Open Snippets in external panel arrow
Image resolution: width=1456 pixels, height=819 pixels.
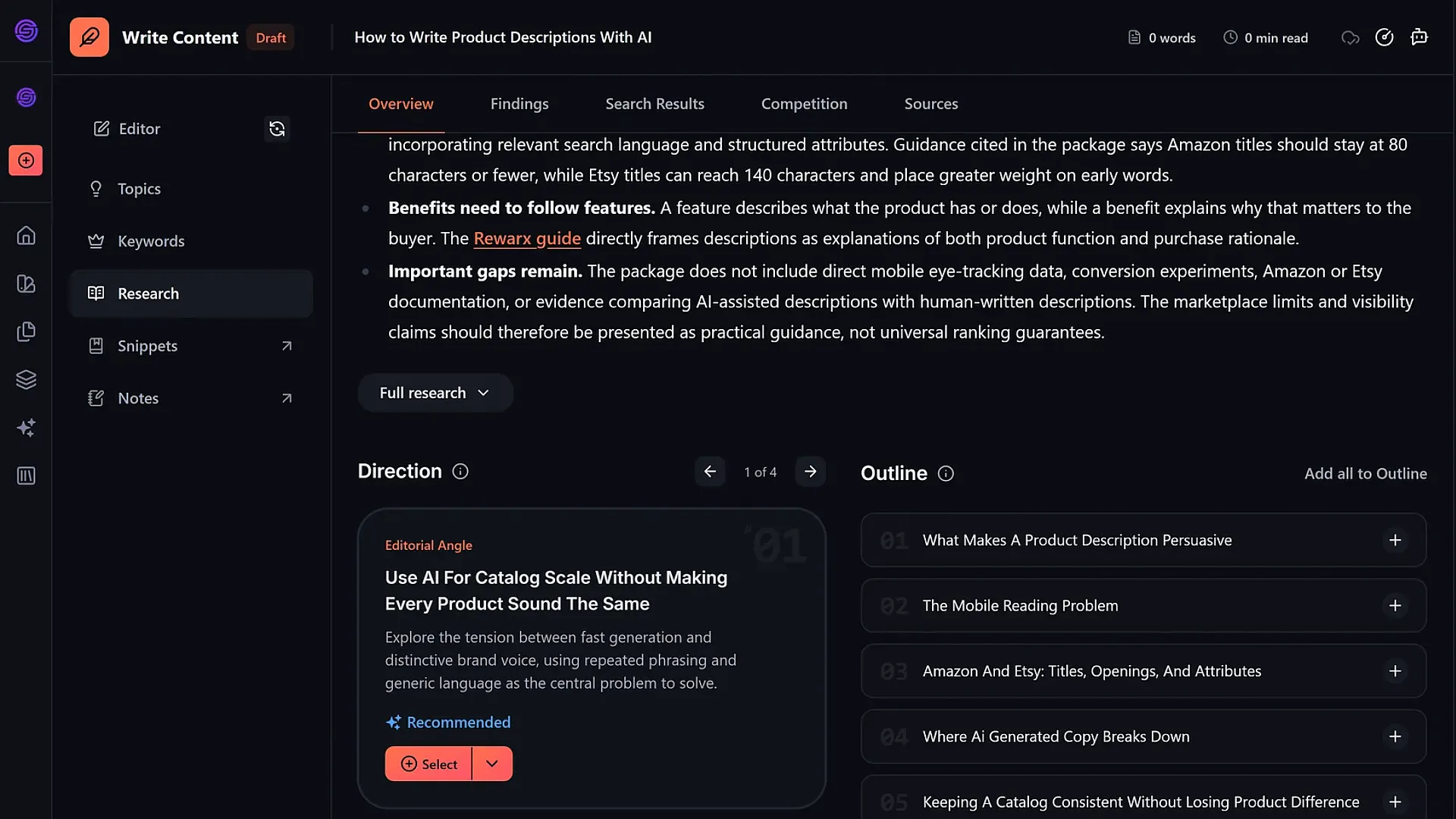[x=287, y=346]
